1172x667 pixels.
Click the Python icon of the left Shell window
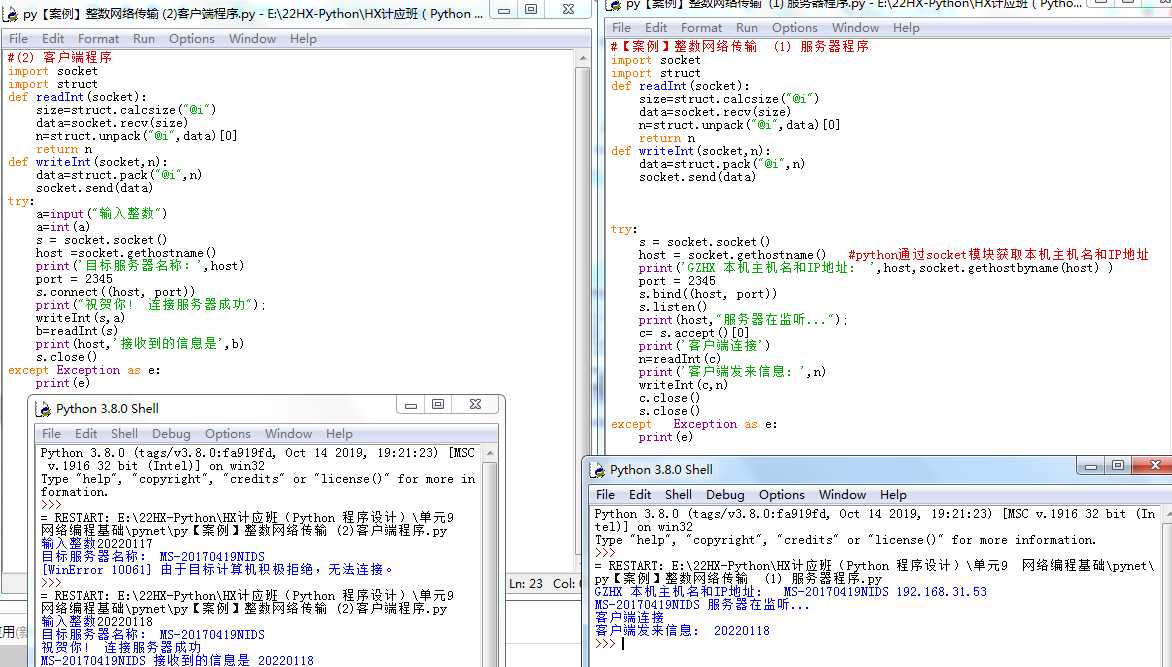click(43, 408)
